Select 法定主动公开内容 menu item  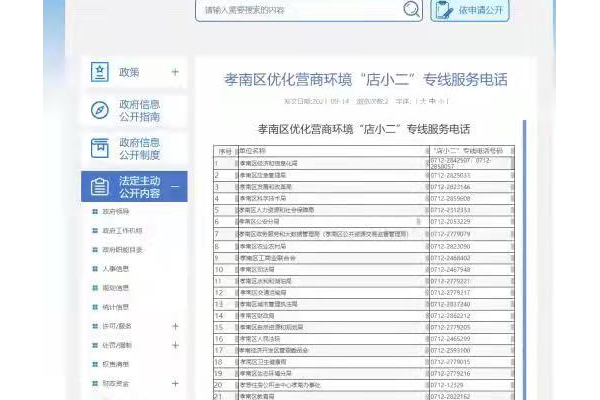coord(134,186)
